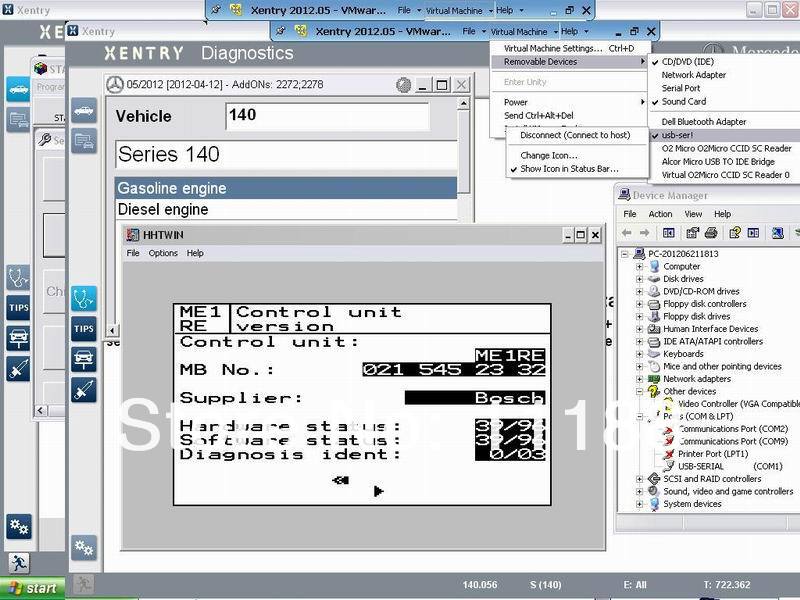The image size is (800, 600).
Task: Choose Disconnect (Connect to host)
Action: point(575,135)
